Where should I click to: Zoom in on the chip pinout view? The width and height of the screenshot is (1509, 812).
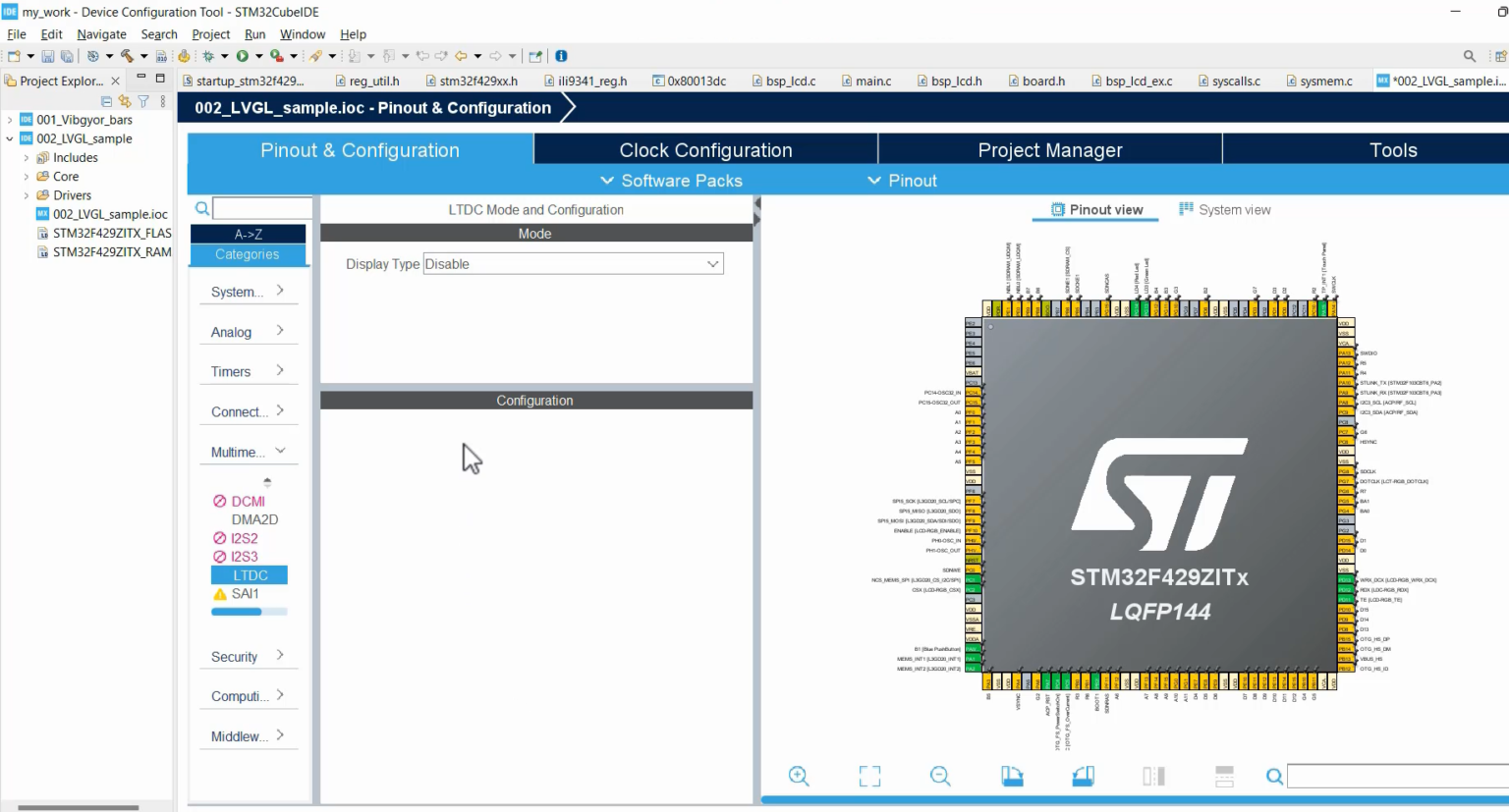click(x=799, y=776)
